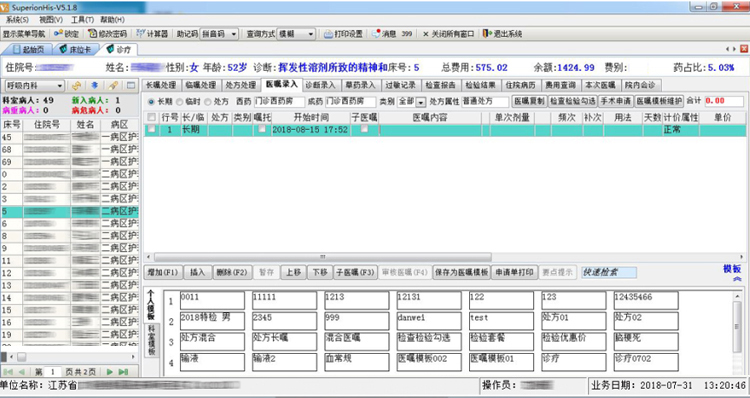Click the 西药 pharmacy input field
This screenshot has width=750, height=398.
click(x=279, y=101)
